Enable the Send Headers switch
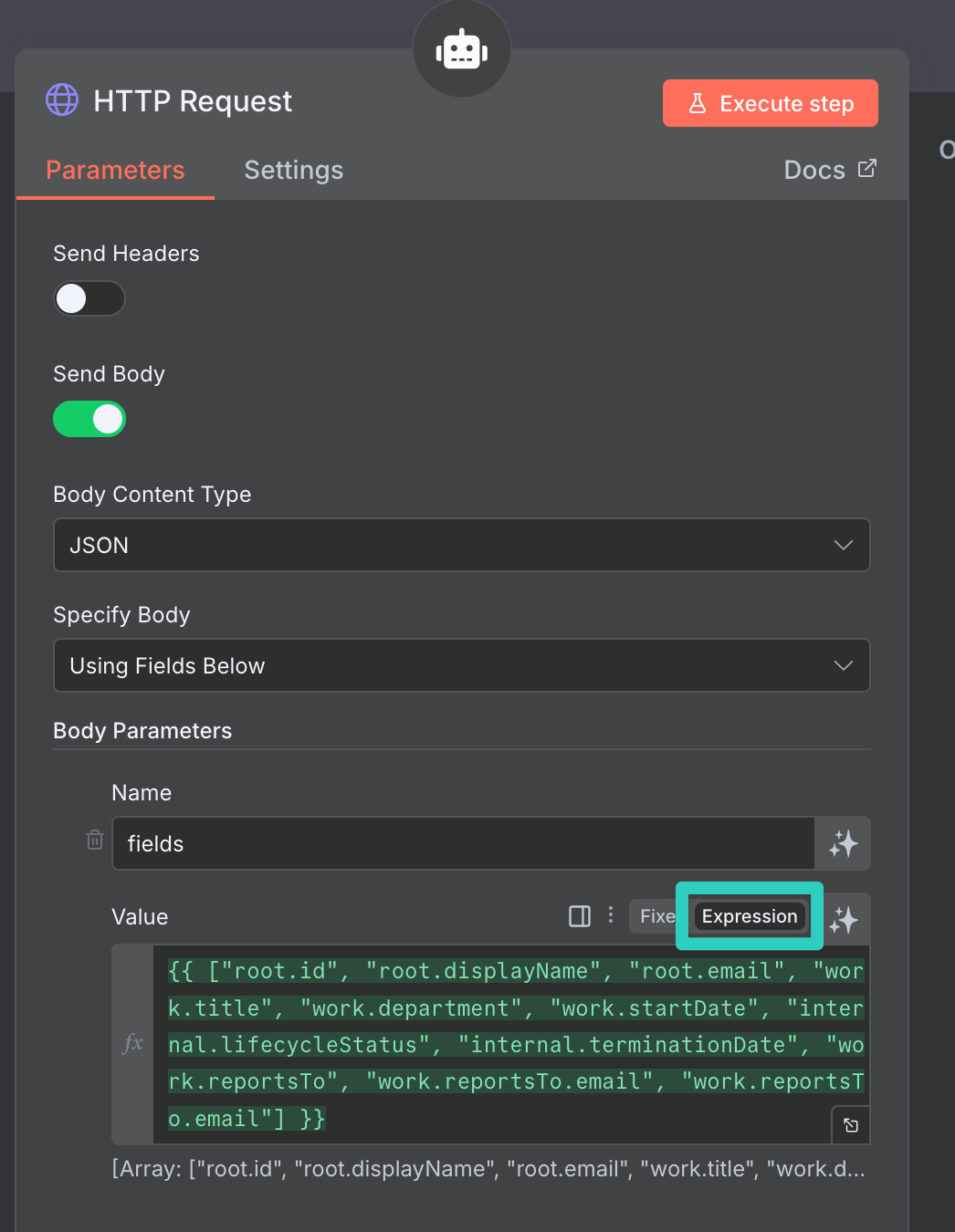955x1232 pixels. pyautogui.click(x=89, y=298)
